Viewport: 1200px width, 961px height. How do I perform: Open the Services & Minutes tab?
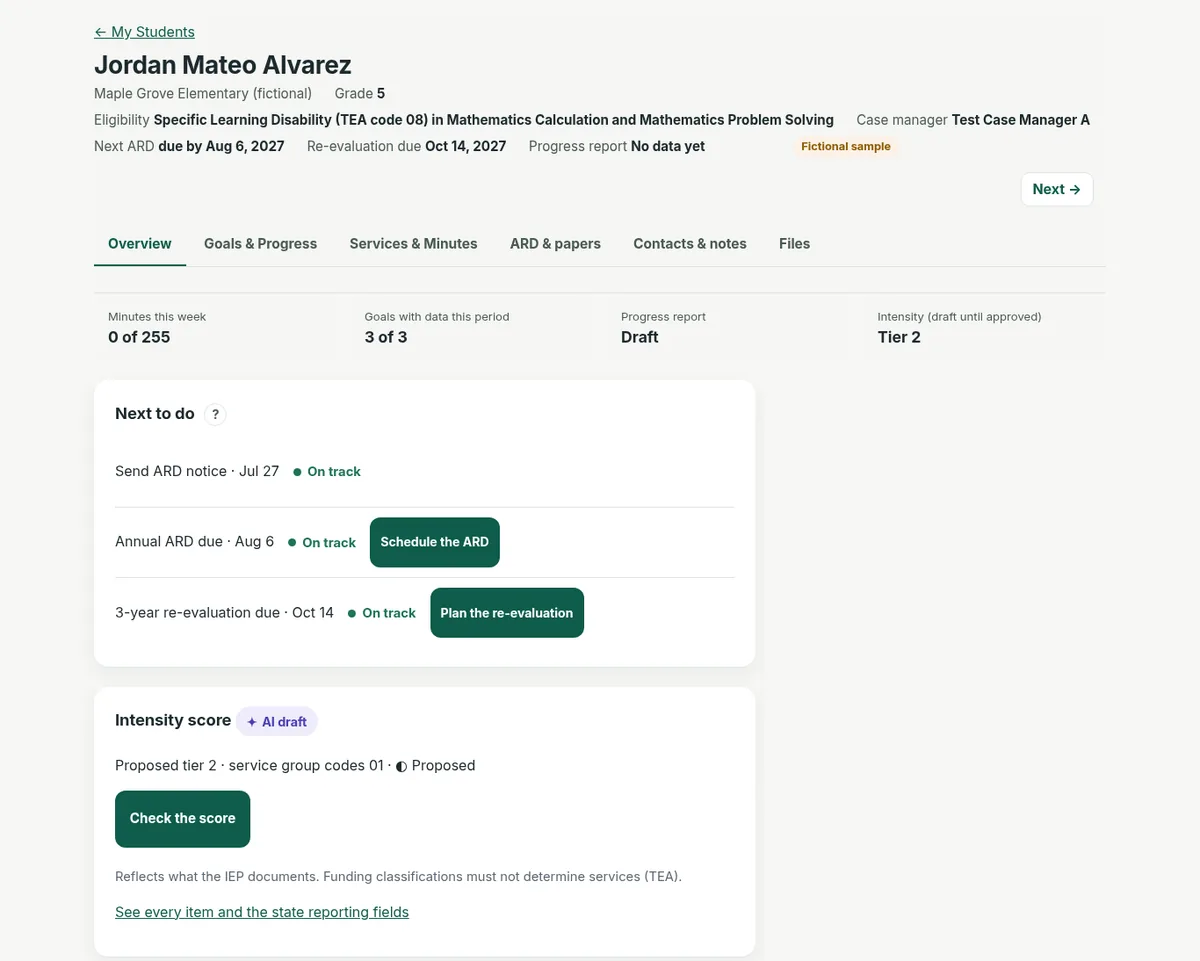[x=413, y=243]
